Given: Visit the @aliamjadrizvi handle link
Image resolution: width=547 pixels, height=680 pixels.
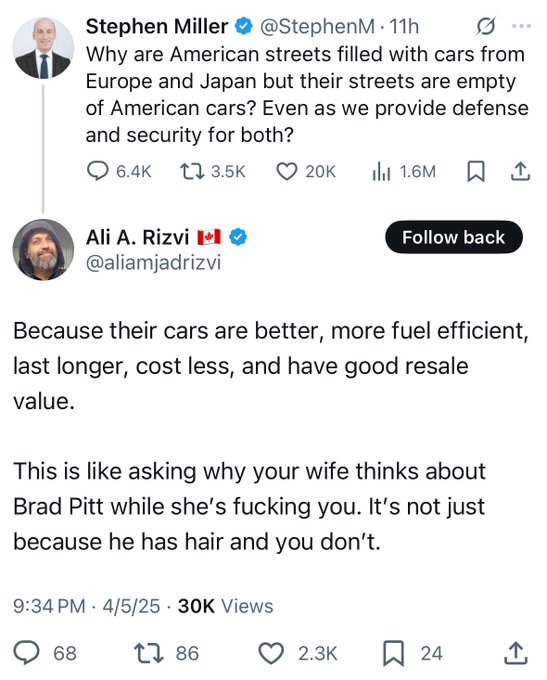Looking at the screenshot, I should [x=153, y=263].
